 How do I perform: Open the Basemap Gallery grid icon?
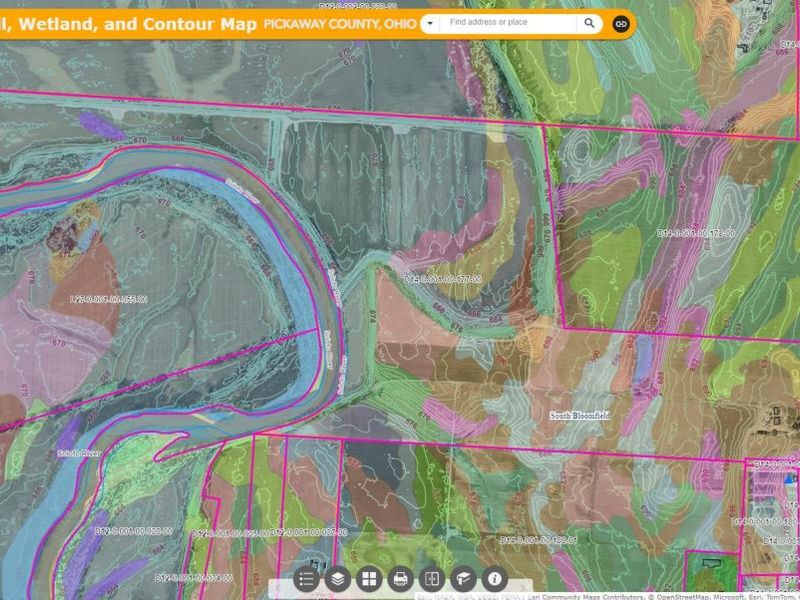(369, 579)
